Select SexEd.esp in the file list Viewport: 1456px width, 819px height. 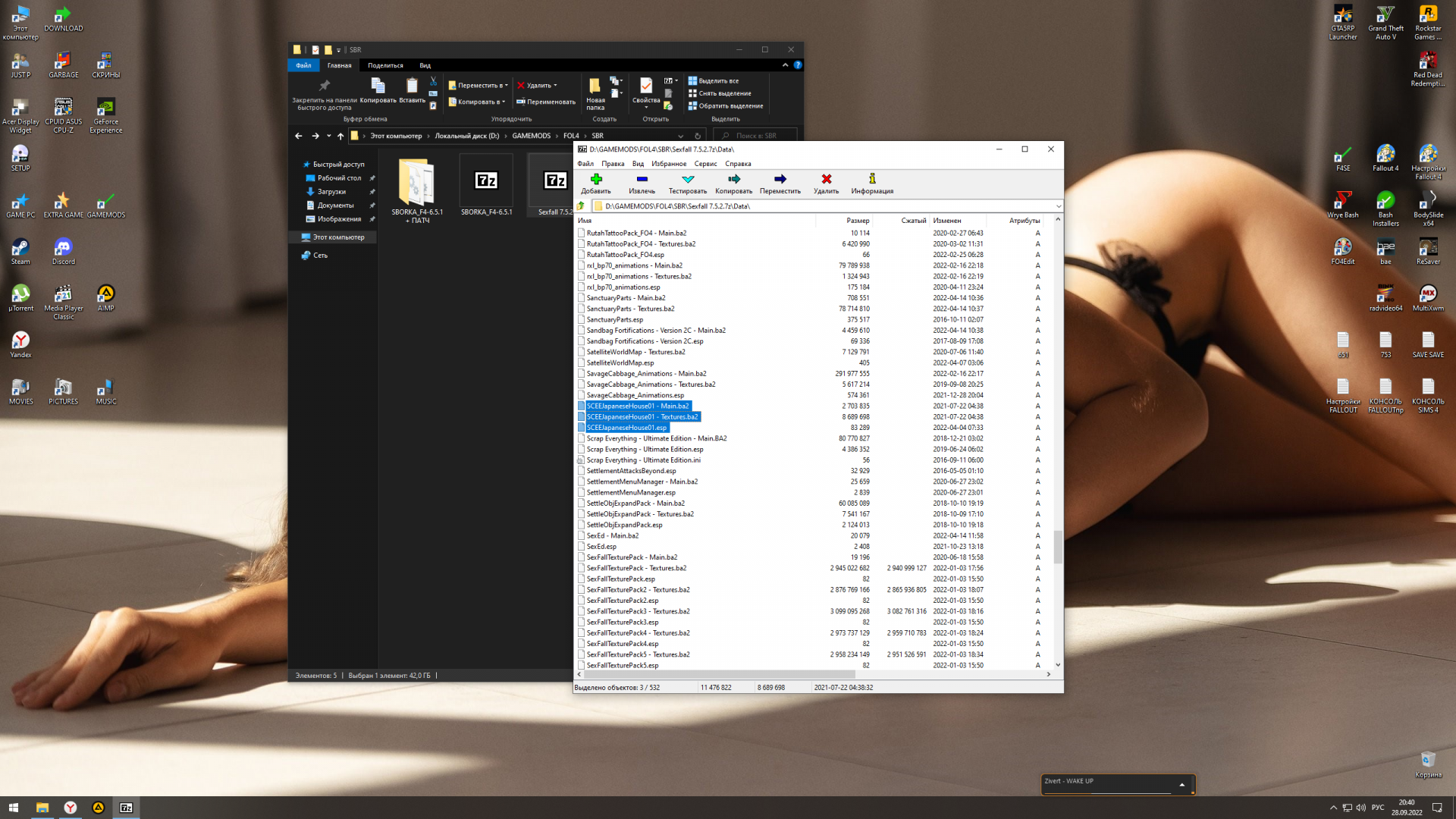601,547
